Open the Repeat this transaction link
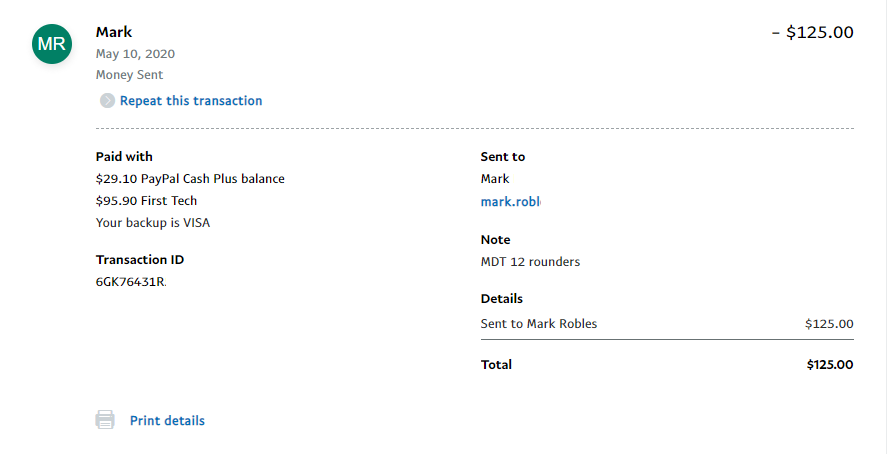The width and height of the screenshot is (889, 454). point(190,101)
